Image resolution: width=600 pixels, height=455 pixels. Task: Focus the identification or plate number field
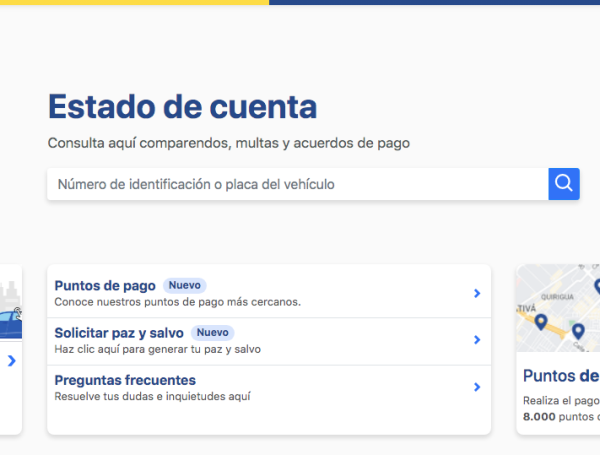pos(297,184)
